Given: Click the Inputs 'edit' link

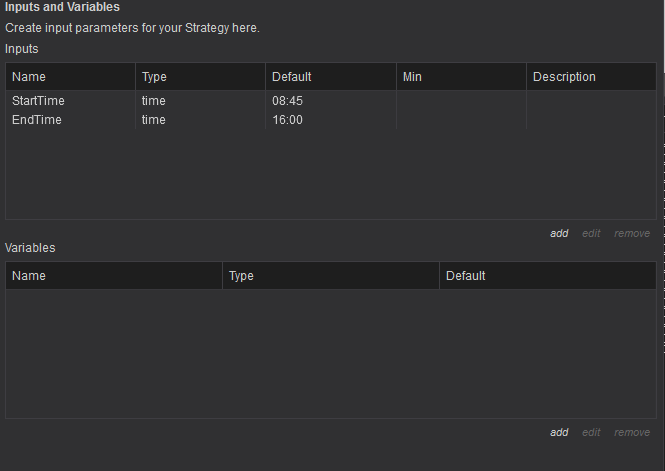Looking at the screenshot, I should (591, 233).
